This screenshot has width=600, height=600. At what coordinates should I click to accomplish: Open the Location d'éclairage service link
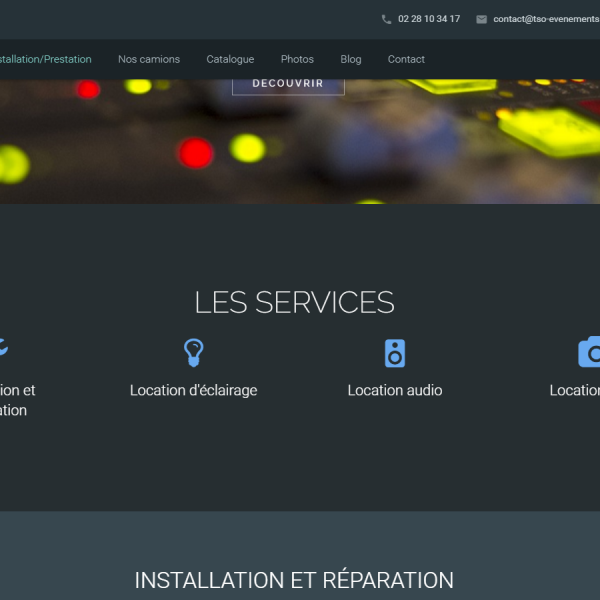[193, 390]
